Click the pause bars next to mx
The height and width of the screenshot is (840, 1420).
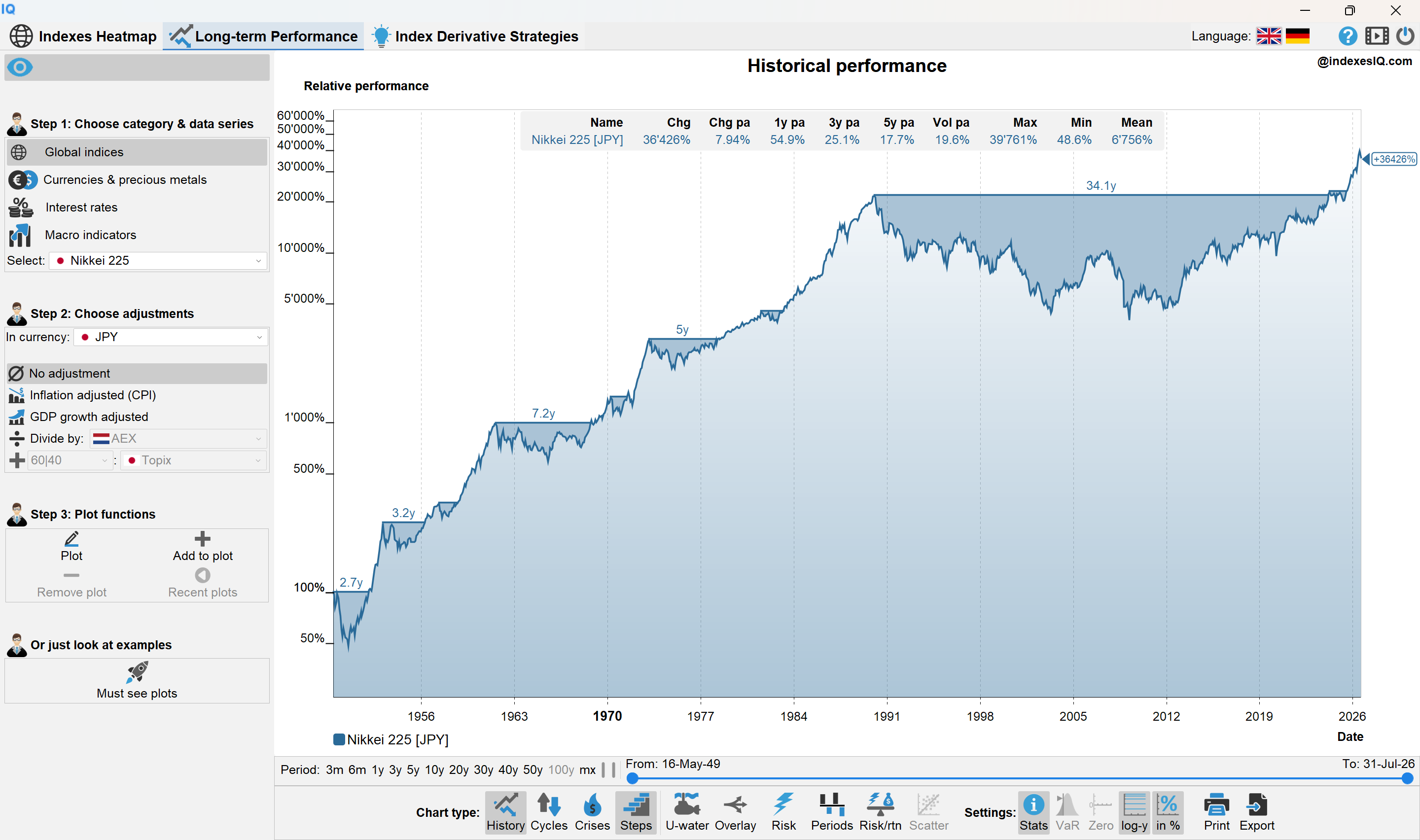coord(608,770)
